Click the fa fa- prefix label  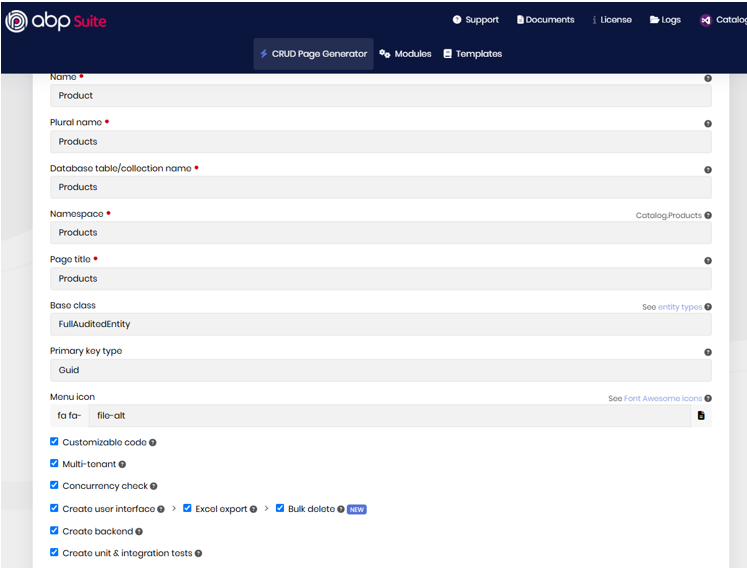pyautogui.click(x=70, y=416)
